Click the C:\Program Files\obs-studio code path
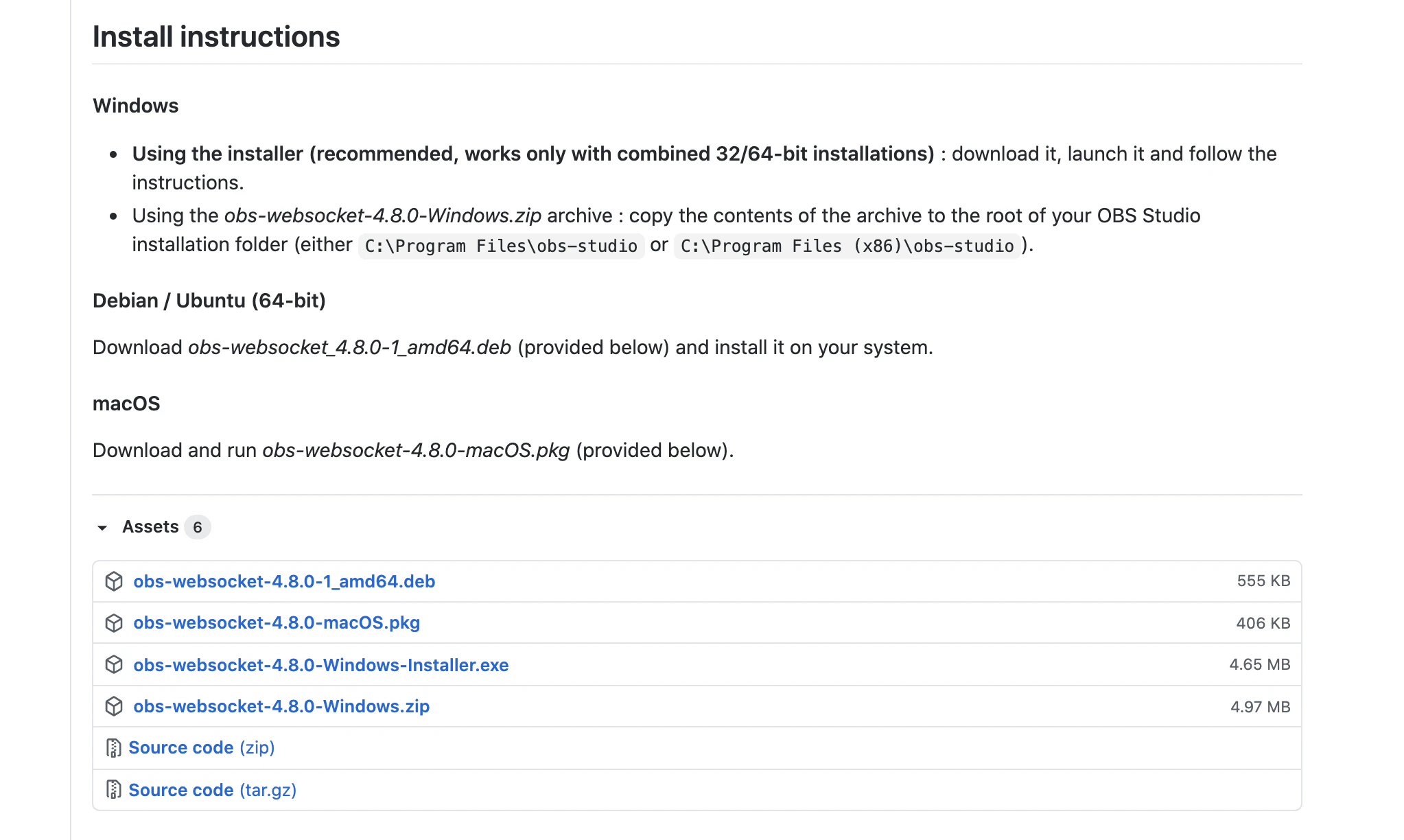 501,246
